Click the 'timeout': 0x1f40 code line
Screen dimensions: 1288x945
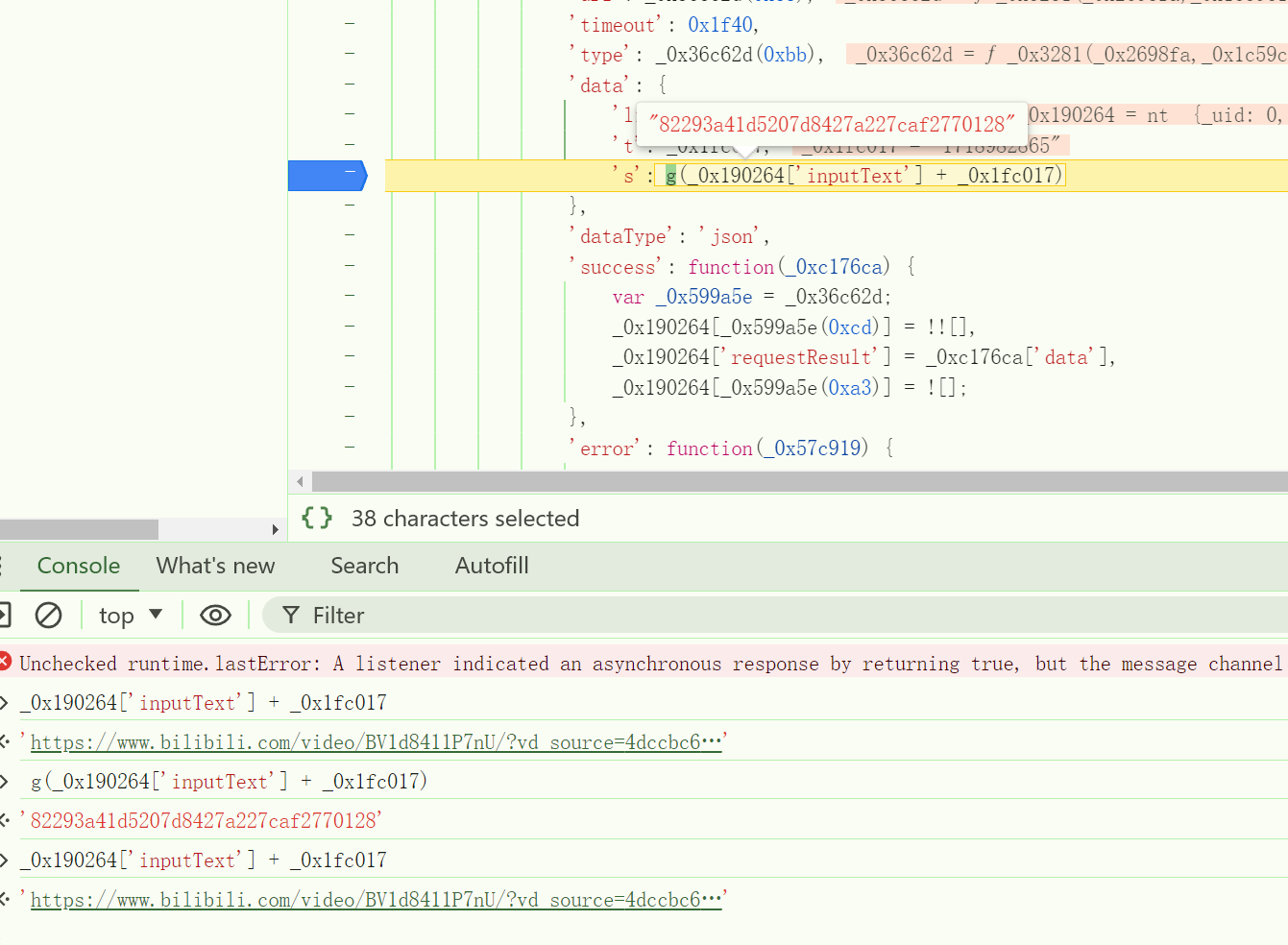pyautogui.click(x=665, y=25)
